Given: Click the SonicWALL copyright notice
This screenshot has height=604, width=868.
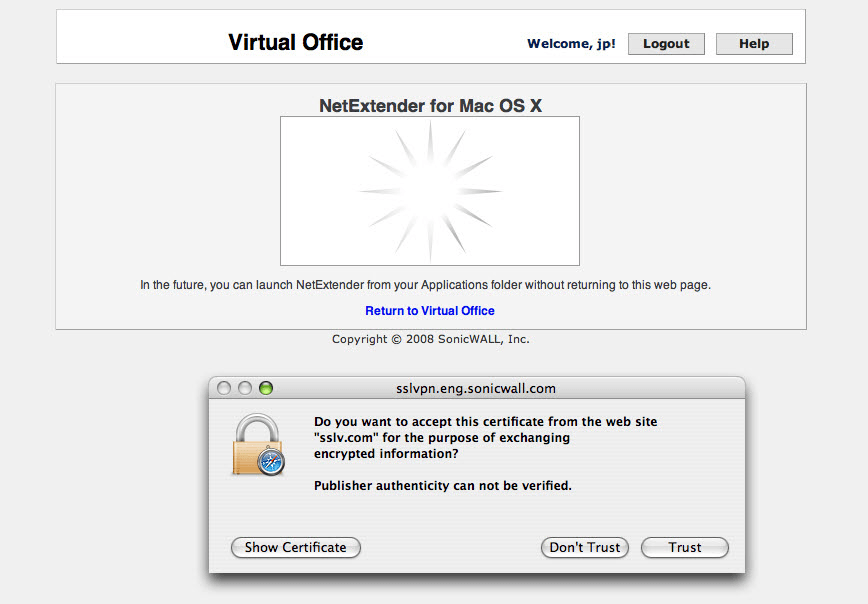Looking at the screenshot, I should (429, 339).
